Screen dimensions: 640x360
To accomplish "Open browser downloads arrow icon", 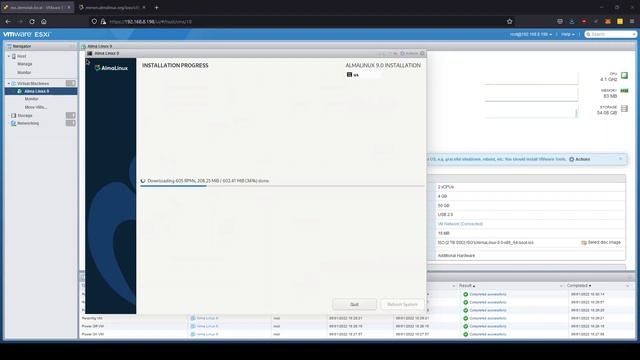I will pyautogui.click(x=572, y=21).
